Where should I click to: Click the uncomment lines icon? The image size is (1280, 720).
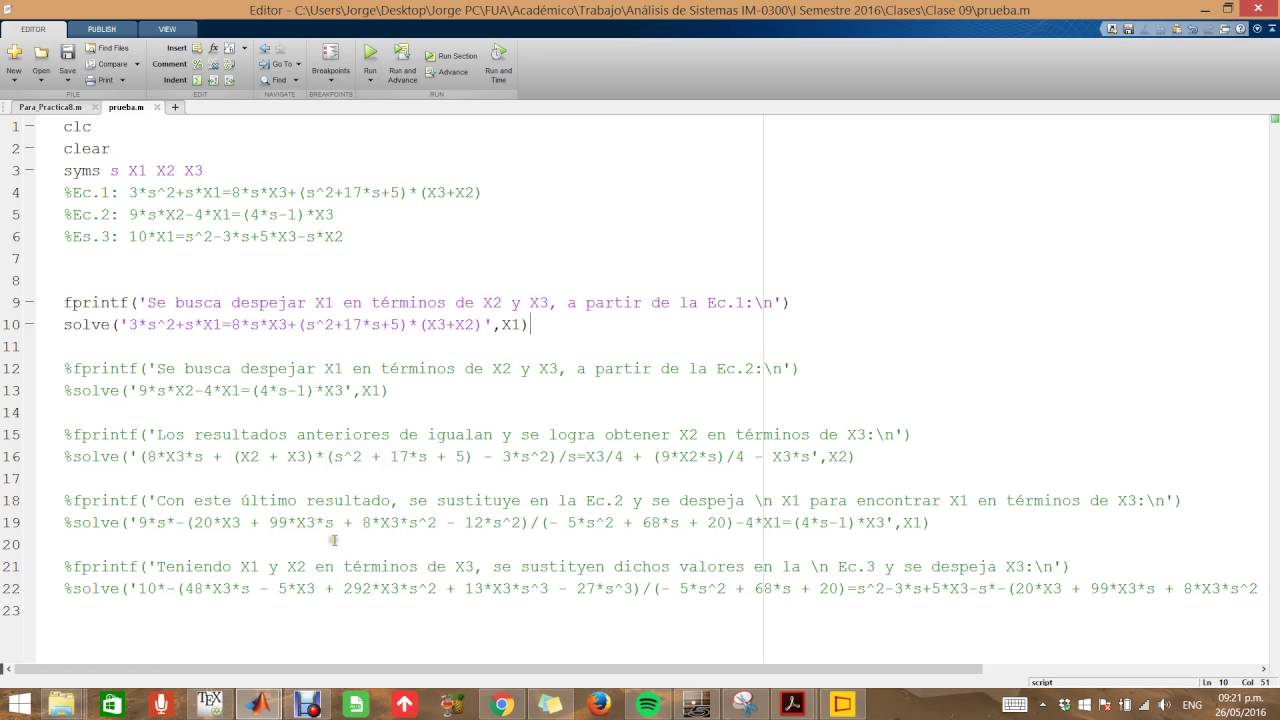(213, 64)
